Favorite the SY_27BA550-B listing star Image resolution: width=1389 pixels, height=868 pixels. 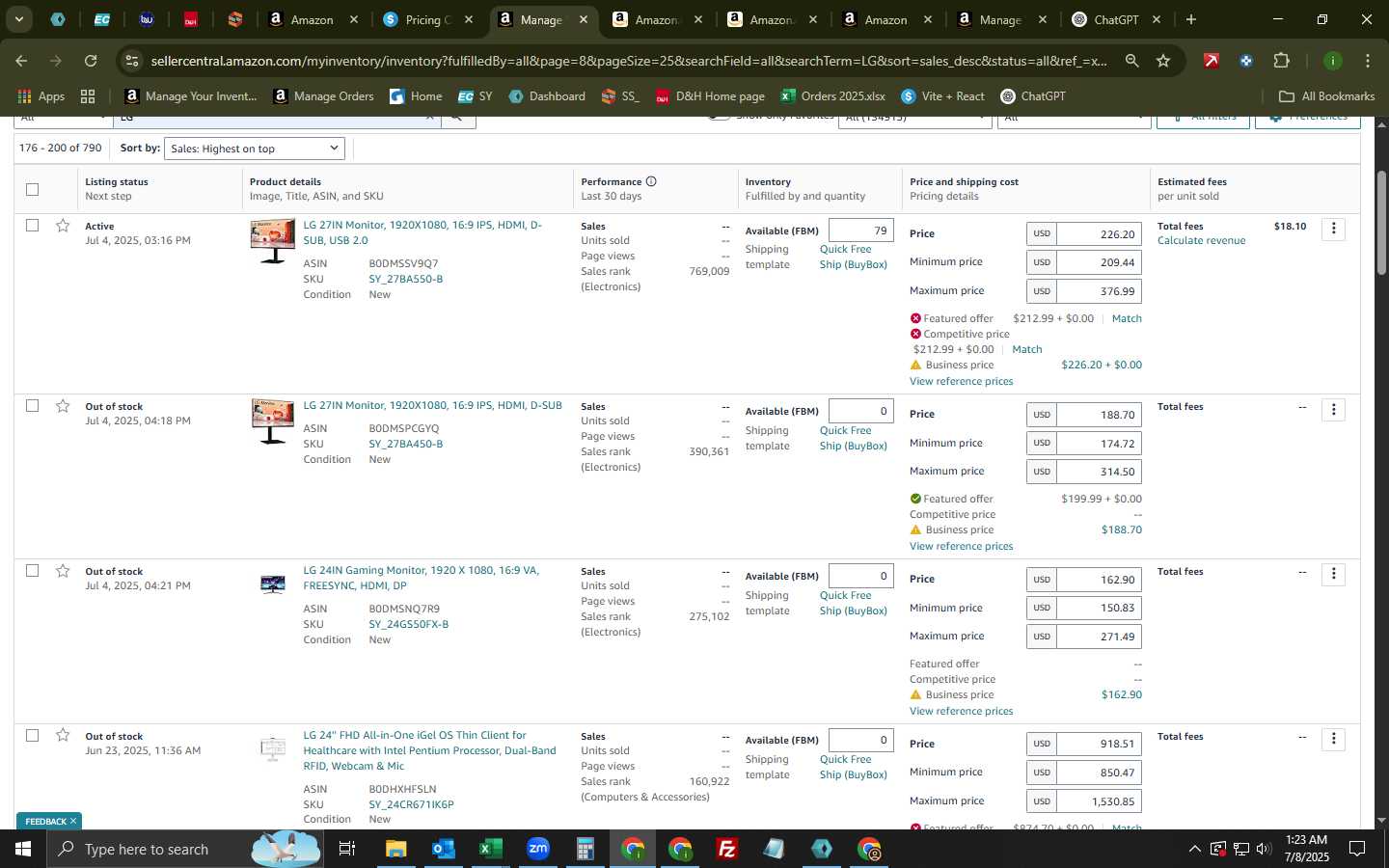(x=63, y=226)
